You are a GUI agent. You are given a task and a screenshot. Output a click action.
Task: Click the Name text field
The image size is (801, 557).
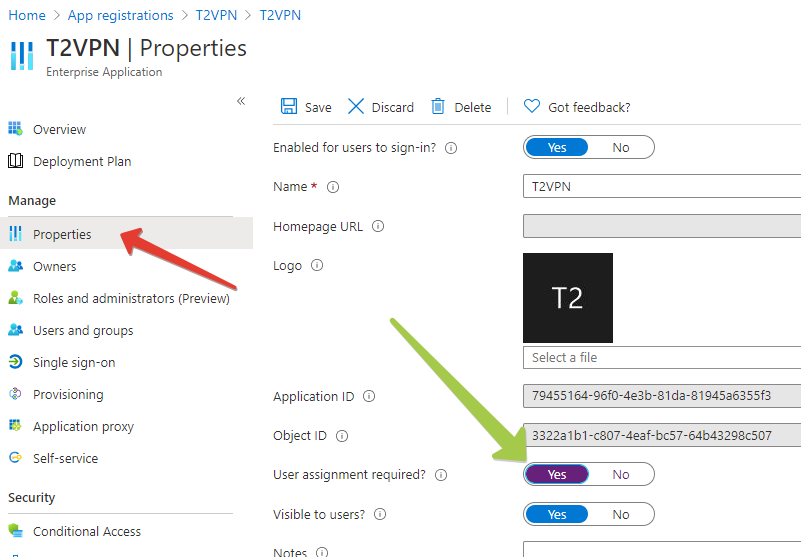pos(661,187)
